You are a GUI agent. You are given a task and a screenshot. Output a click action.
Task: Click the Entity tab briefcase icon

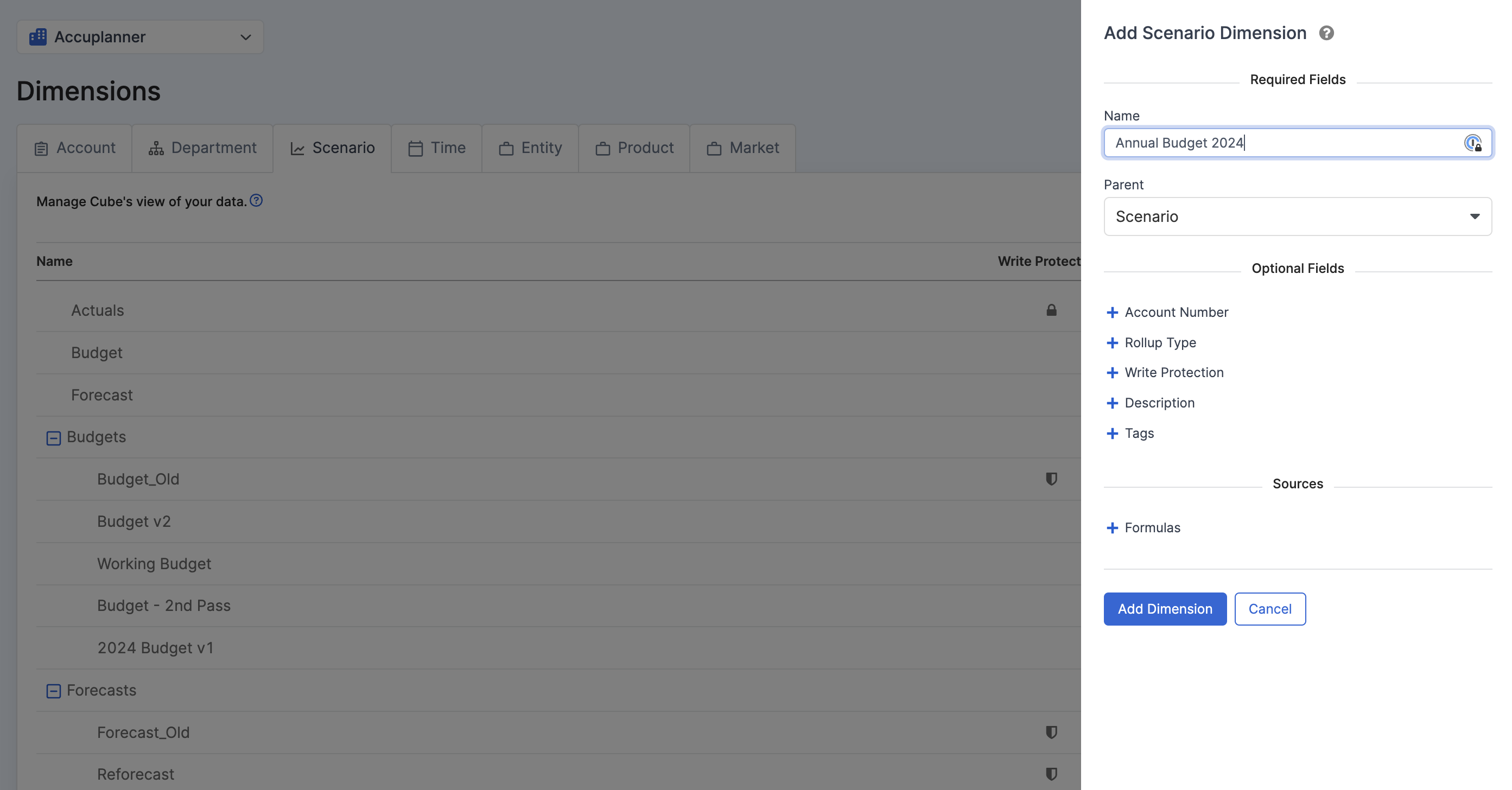(506, 149)
